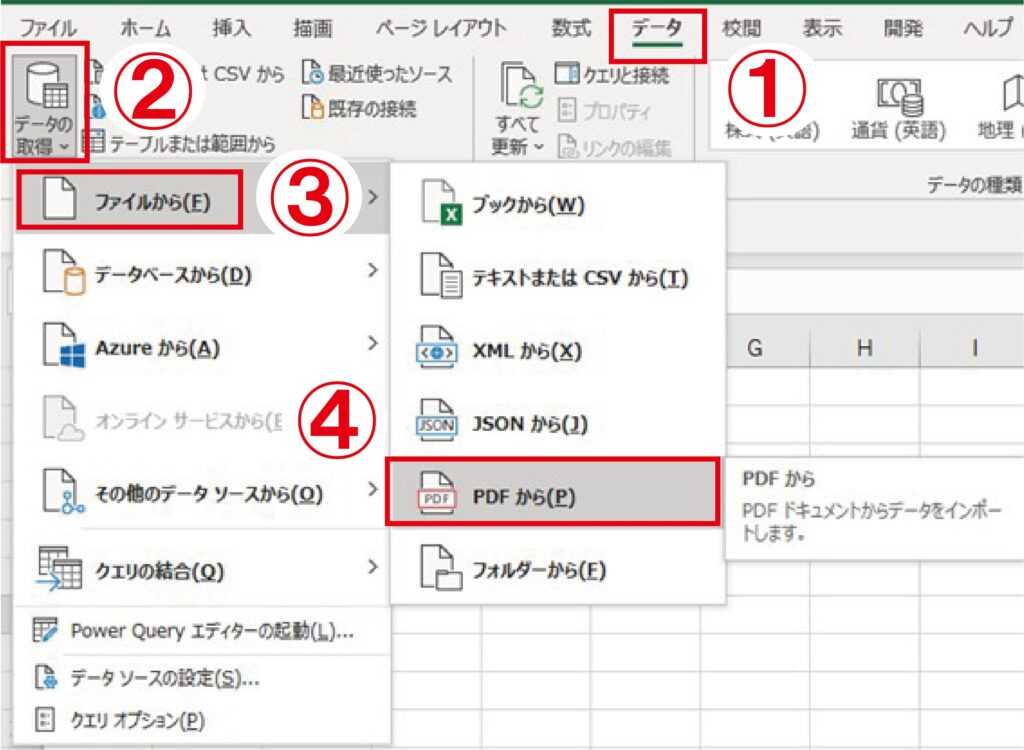Viewport: 1024px width, 750px height.
Task: Launch Power Query エディターの起動(L)
Action: click(x=201, y=630)
